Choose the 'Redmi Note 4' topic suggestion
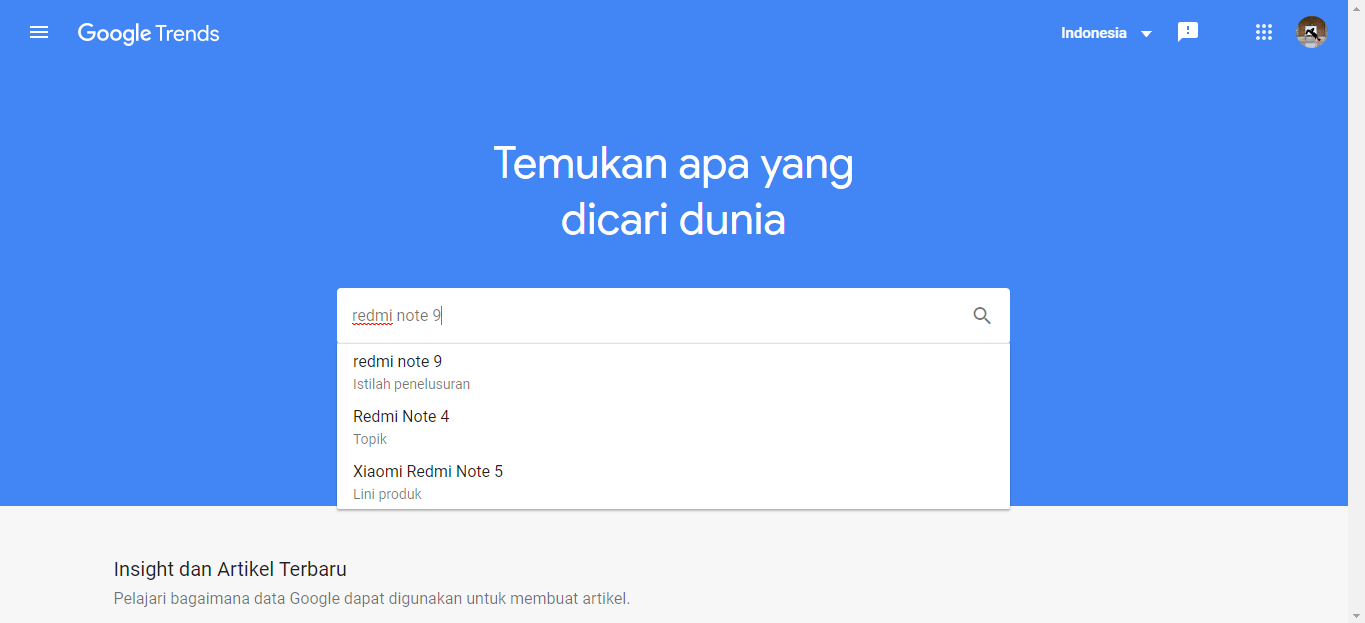This screenshot has width=1365, height=623. (673, 427)
